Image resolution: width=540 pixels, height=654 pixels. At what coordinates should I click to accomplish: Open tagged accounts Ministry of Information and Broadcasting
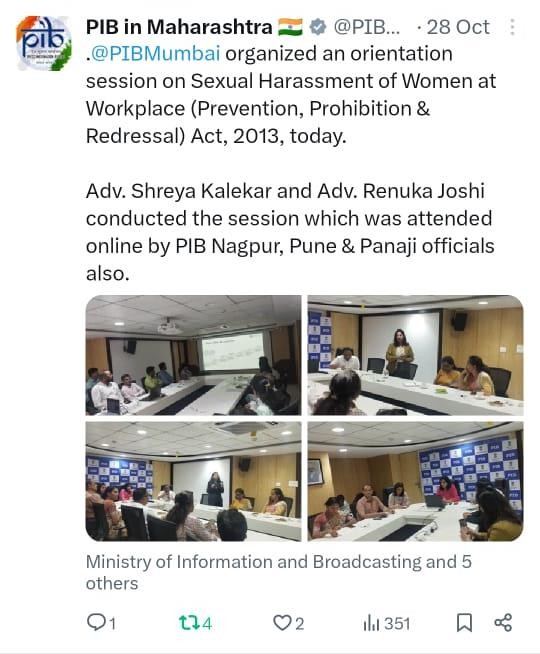pos(279,572)
